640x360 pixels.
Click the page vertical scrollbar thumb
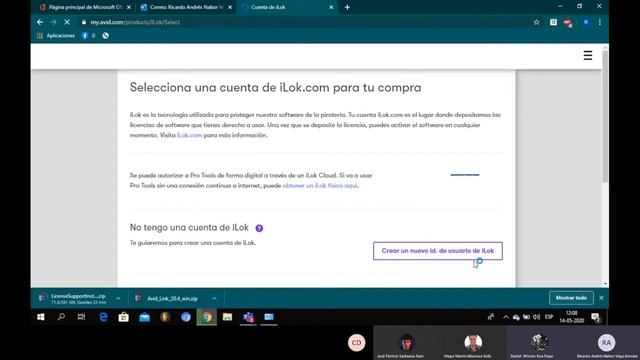click(x=605, y=116)
